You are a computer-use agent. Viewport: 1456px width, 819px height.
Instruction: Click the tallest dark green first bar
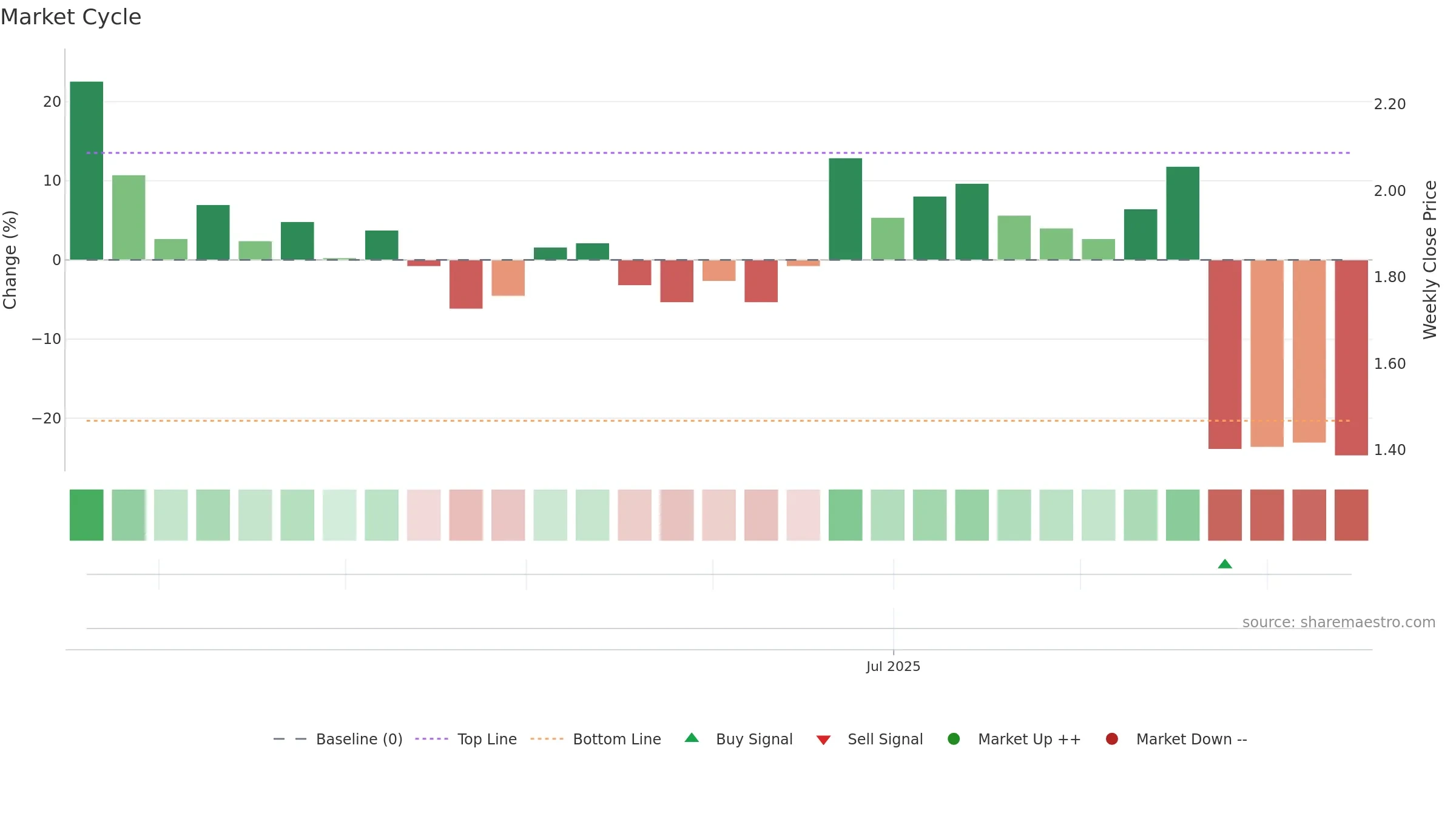[87, 170]
